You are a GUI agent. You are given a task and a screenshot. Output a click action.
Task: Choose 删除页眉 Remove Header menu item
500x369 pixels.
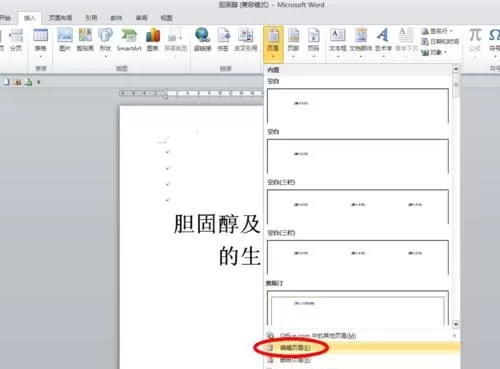[362, 360]
